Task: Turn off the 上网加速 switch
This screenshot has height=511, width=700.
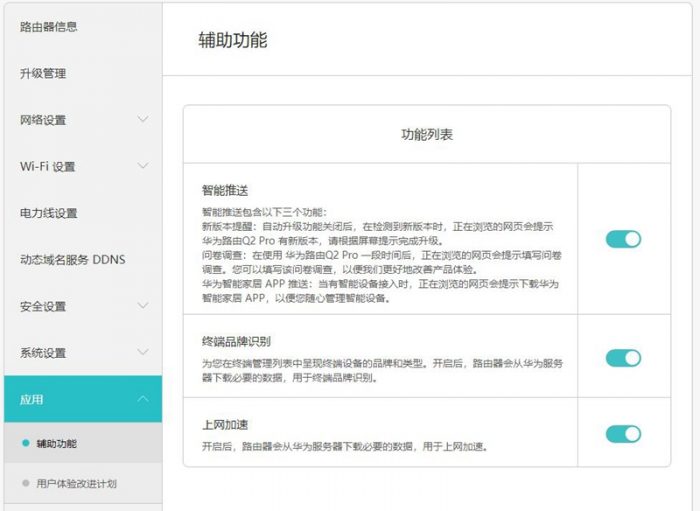Action: coord(623,433)
